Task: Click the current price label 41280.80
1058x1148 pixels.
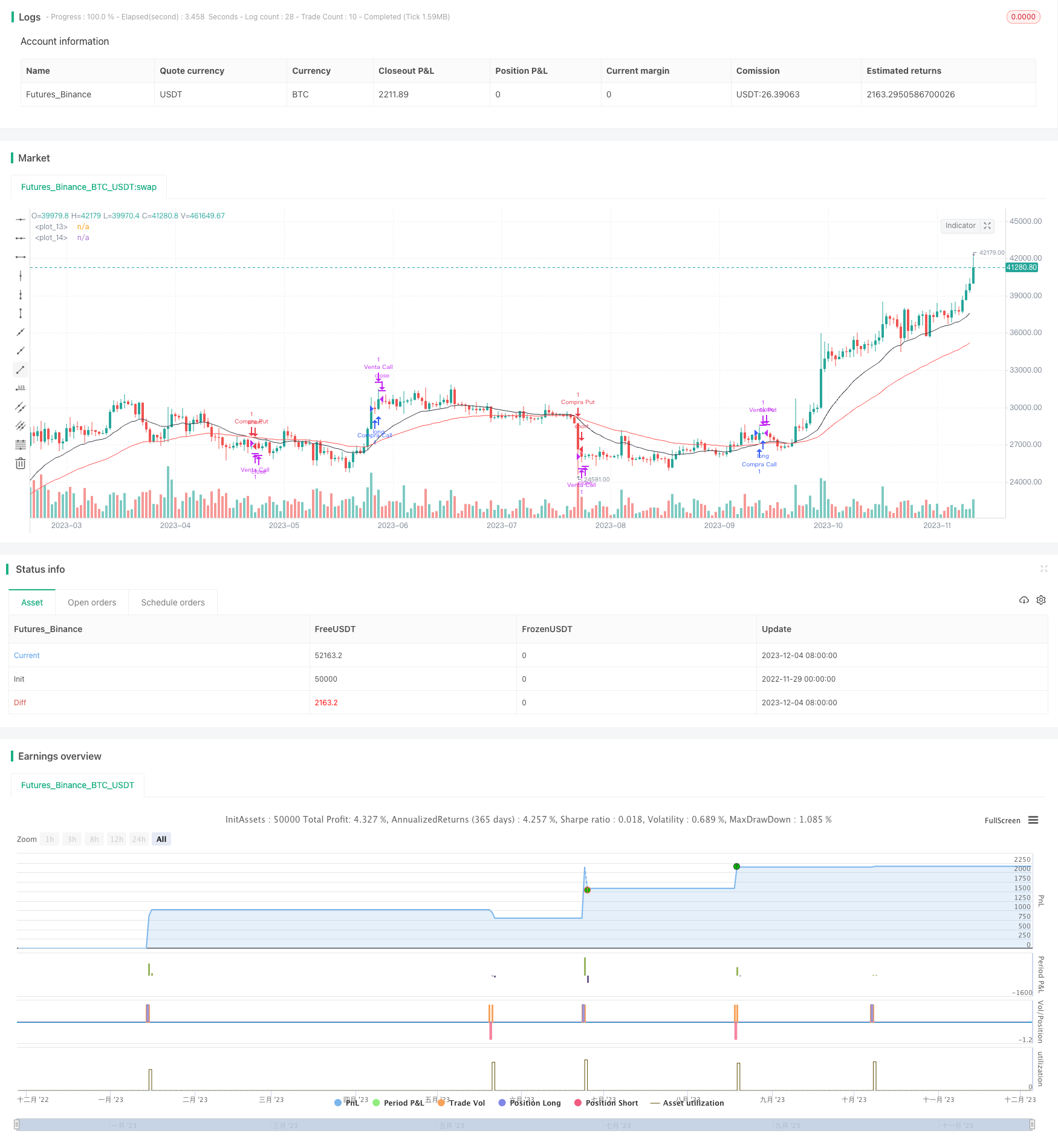Action: coord(1021,267)
